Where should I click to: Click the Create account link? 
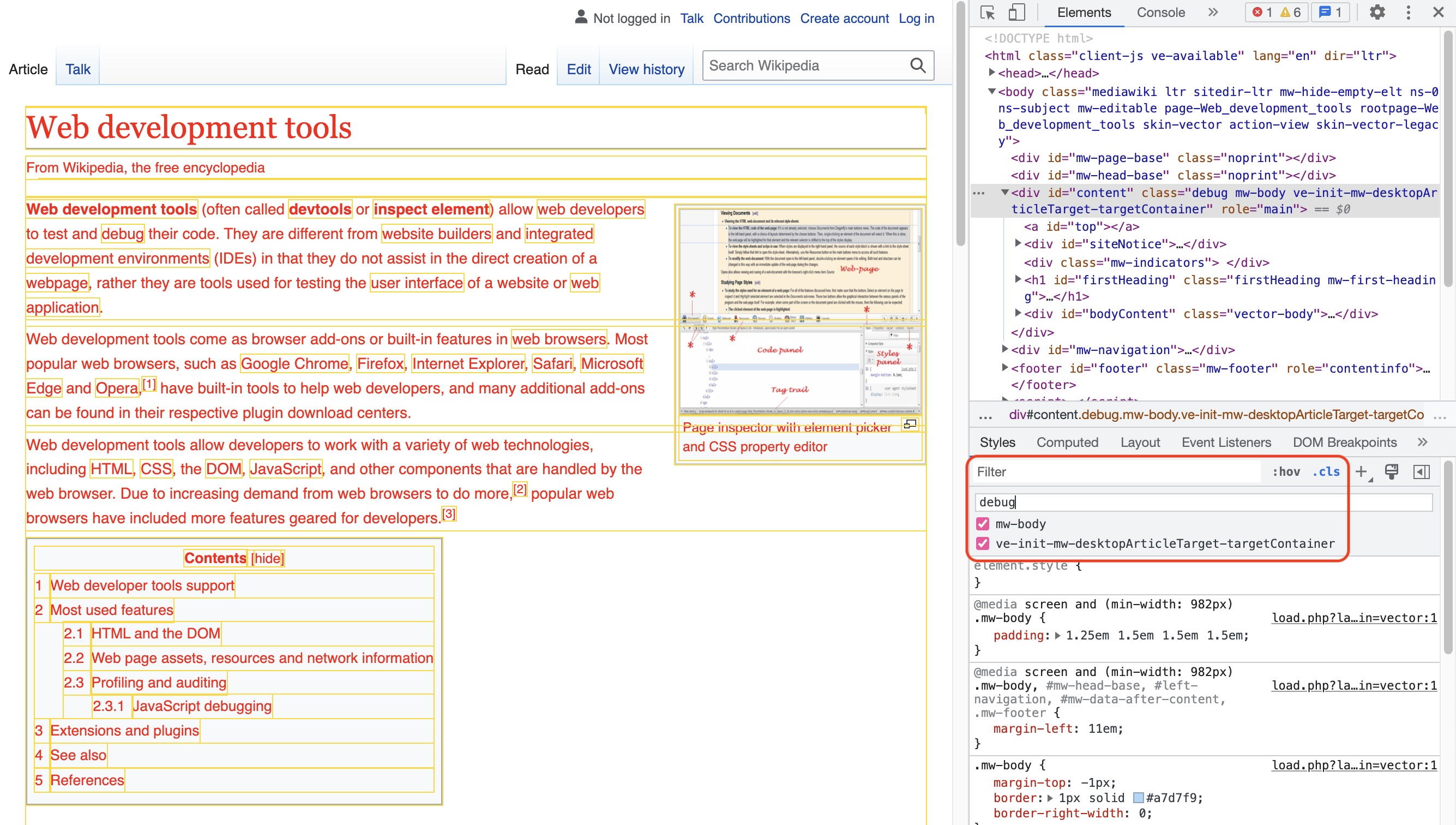(x=844, y=18)
